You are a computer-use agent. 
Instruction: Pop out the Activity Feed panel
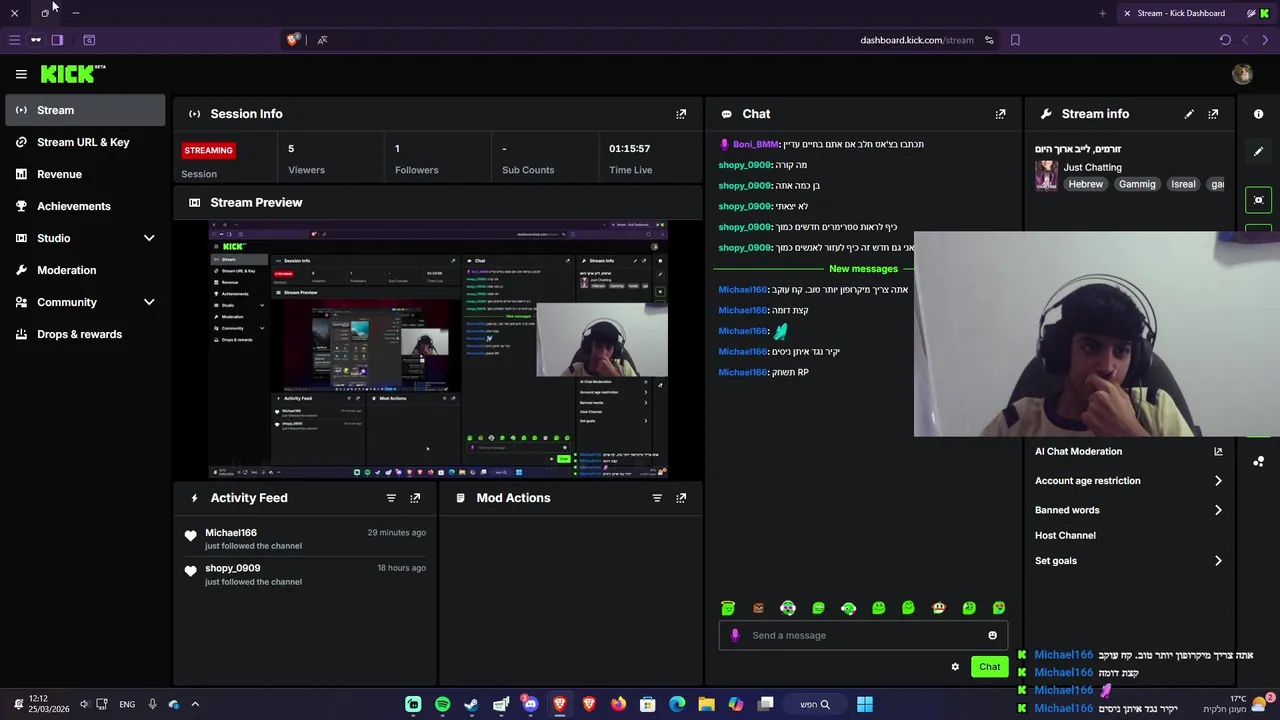(415, 498)
